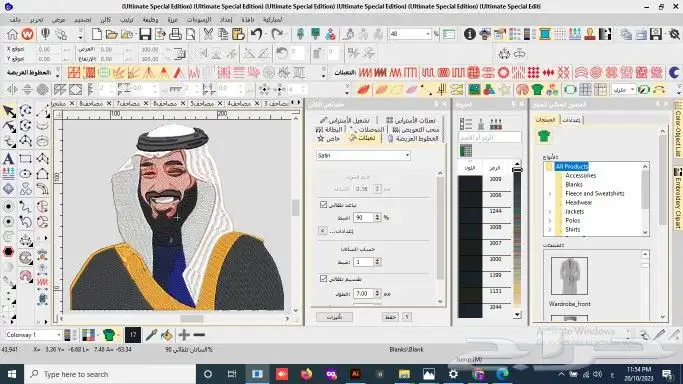Click the stepper arrows of the 7.00 length field
Screen dimensions: 683x384
click(377, 293)
